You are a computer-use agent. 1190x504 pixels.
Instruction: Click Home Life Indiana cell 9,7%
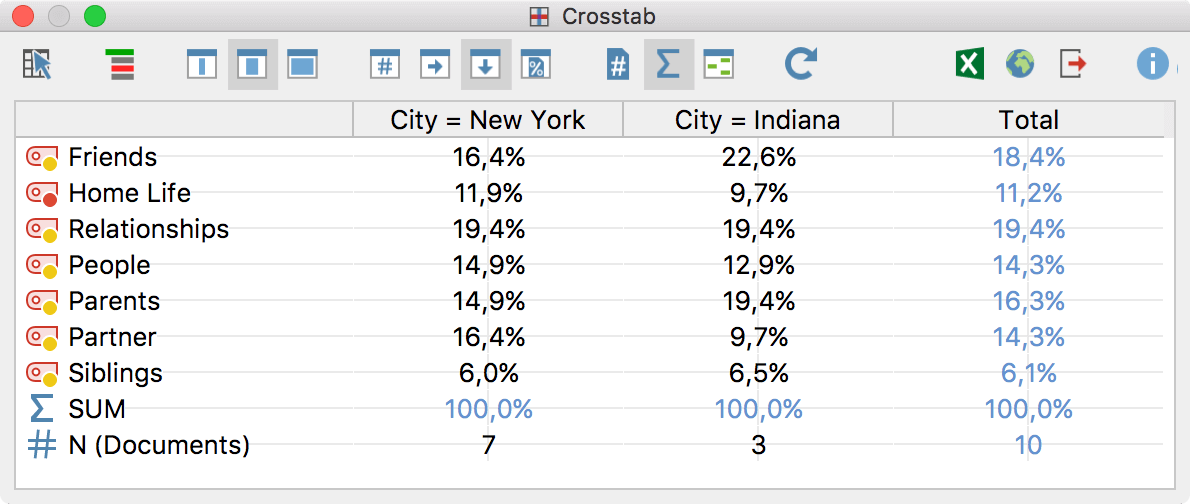pos(759,193)
